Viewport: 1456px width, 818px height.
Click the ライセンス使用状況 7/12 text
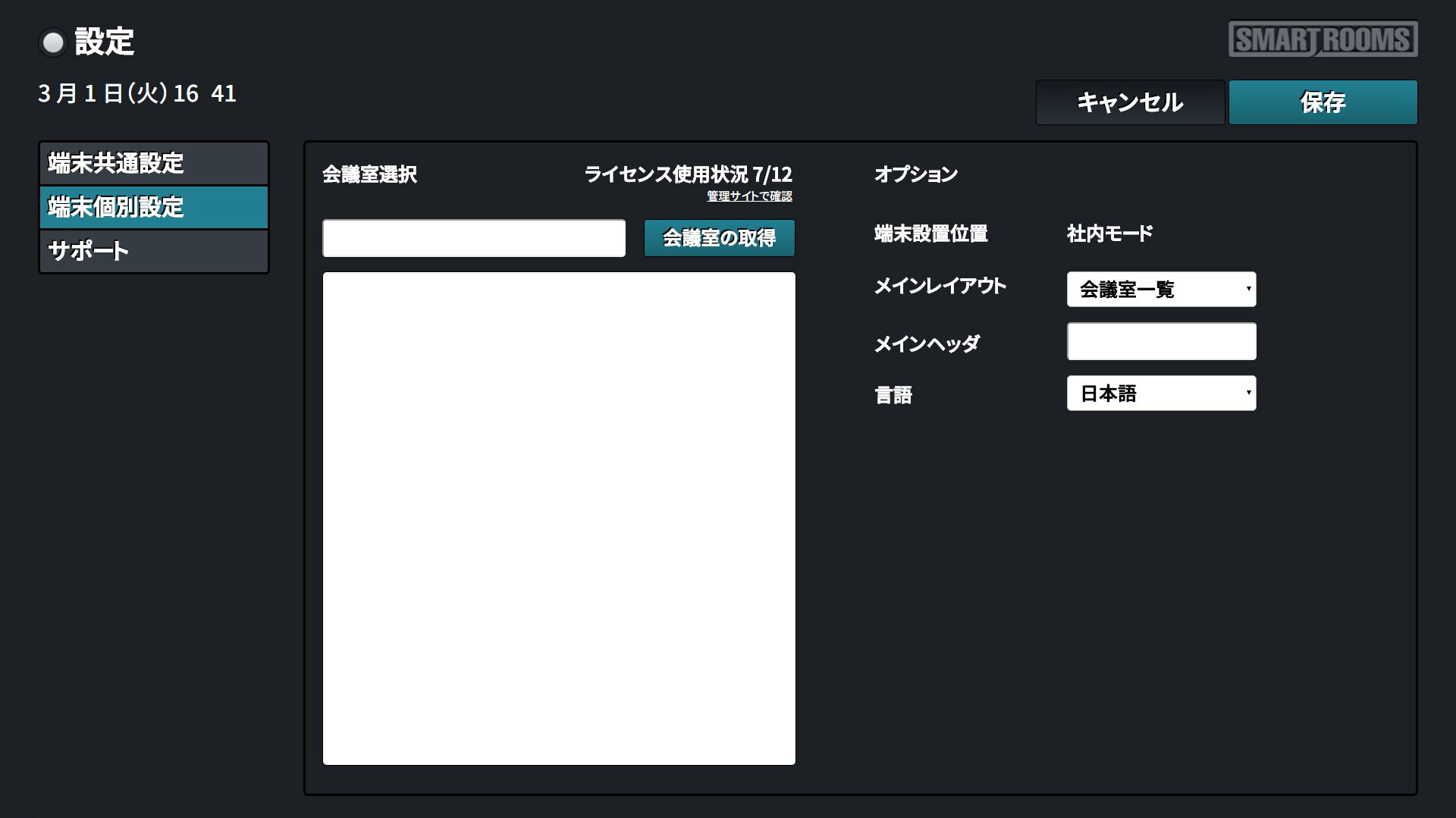pos(688,174)
